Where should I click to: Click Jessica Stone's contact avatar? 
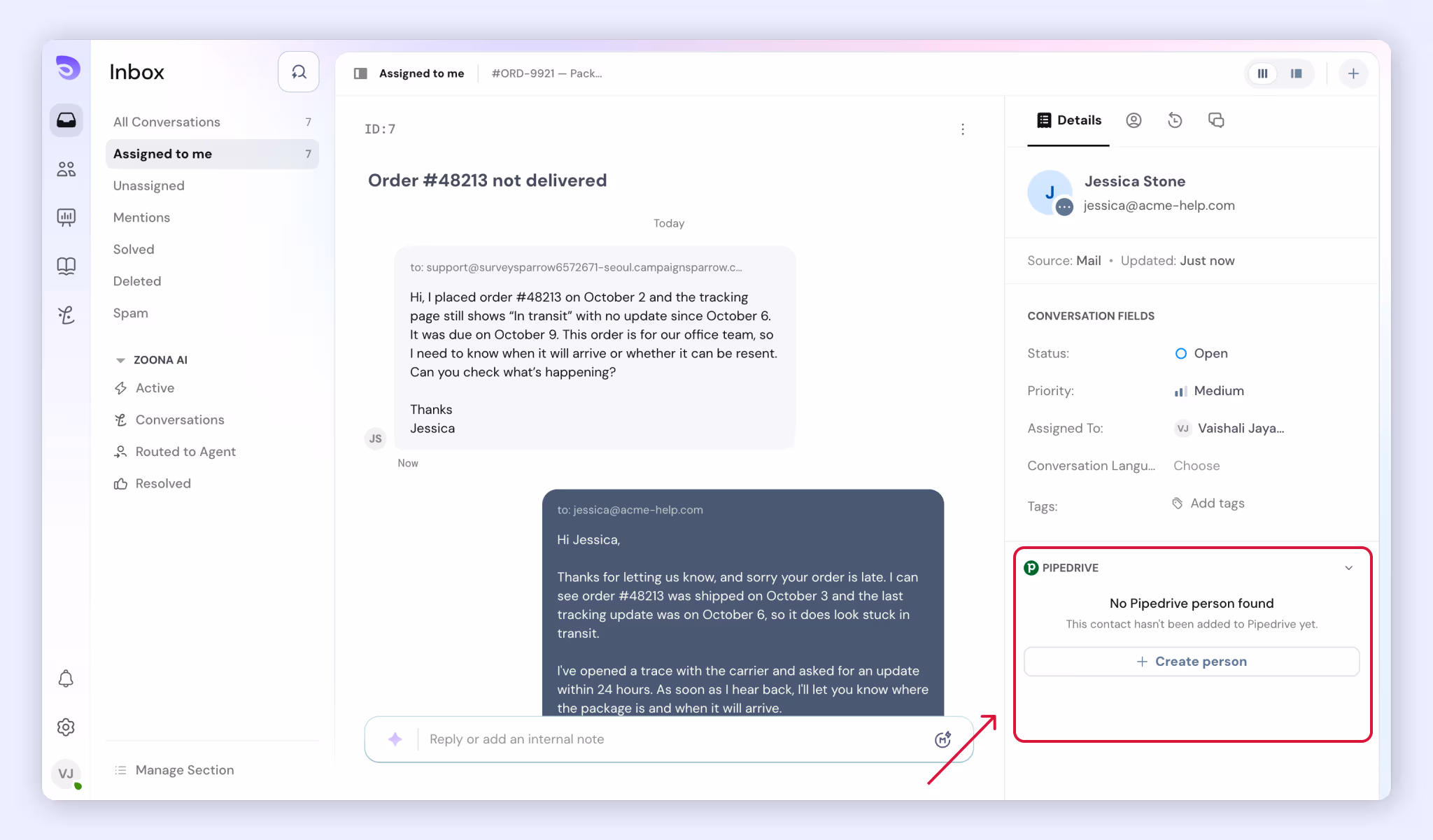click(1050, 192)
